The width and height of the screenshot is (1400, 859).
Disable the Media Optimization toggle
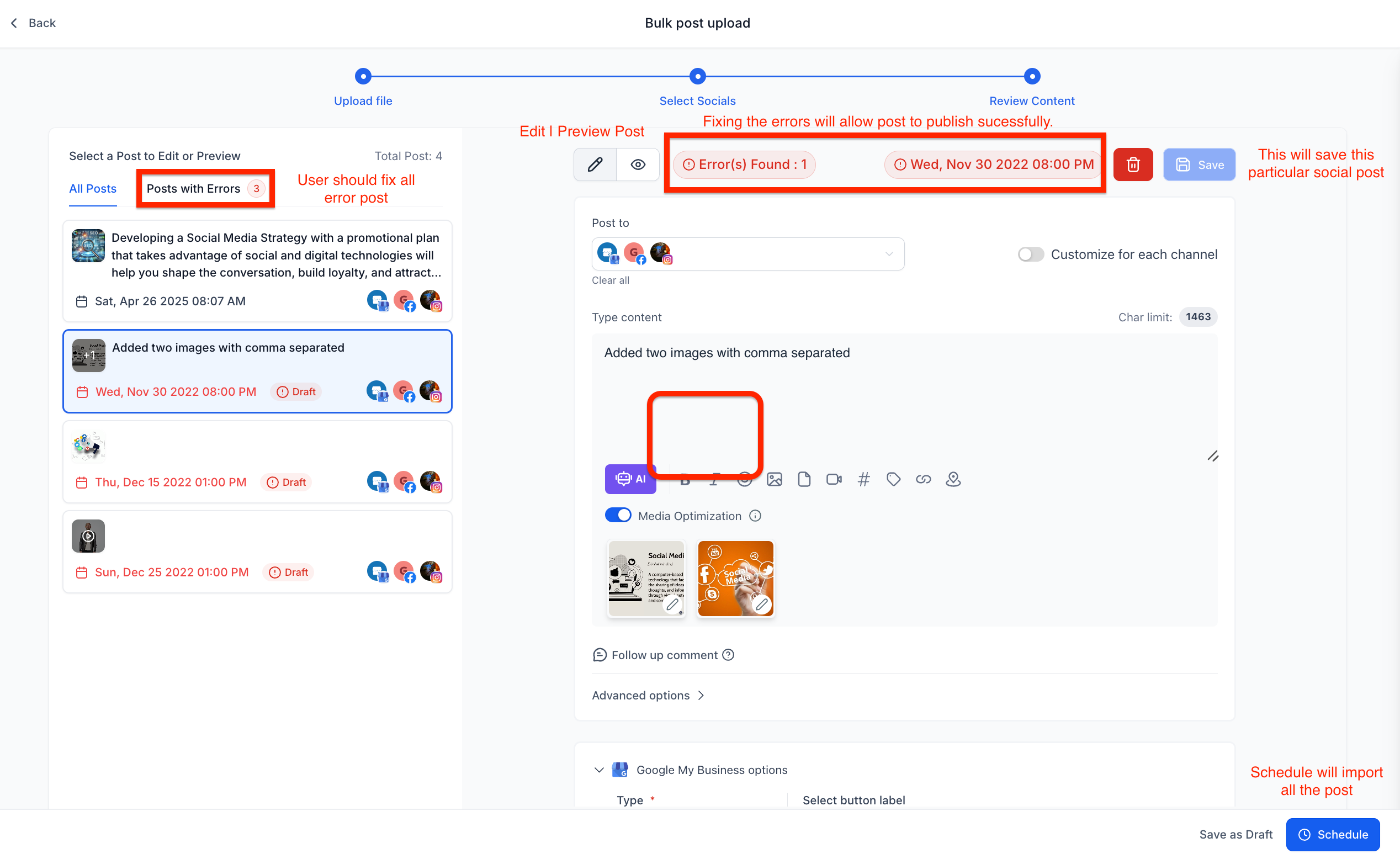click(618, 515)
